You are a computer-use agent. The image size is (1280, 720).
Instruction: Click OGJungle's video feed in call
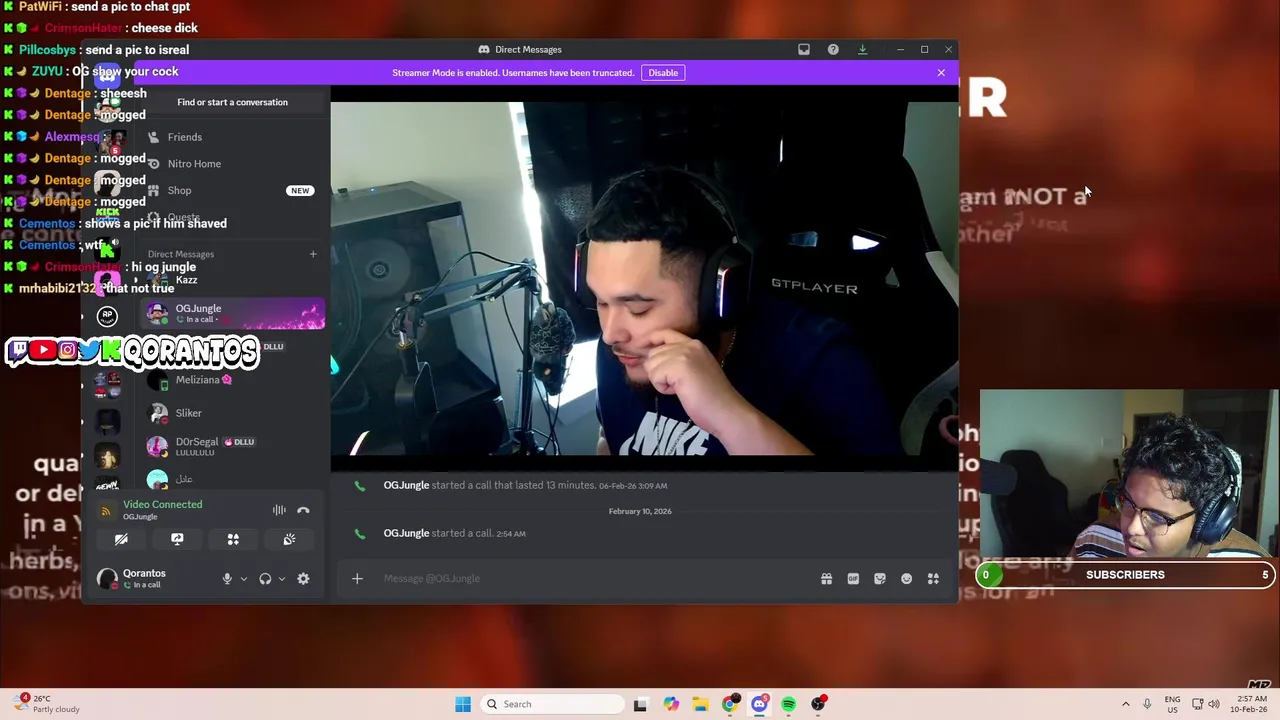644,278
